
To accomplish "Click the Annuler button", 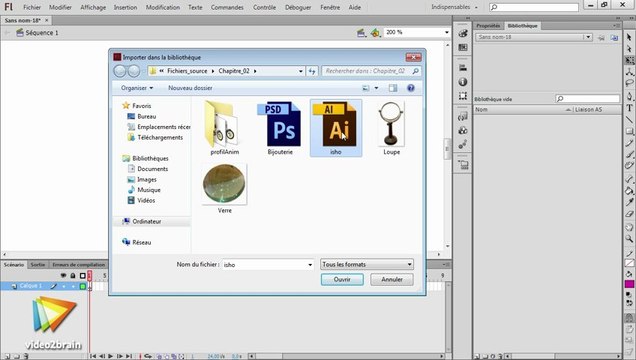I will 392,279.
